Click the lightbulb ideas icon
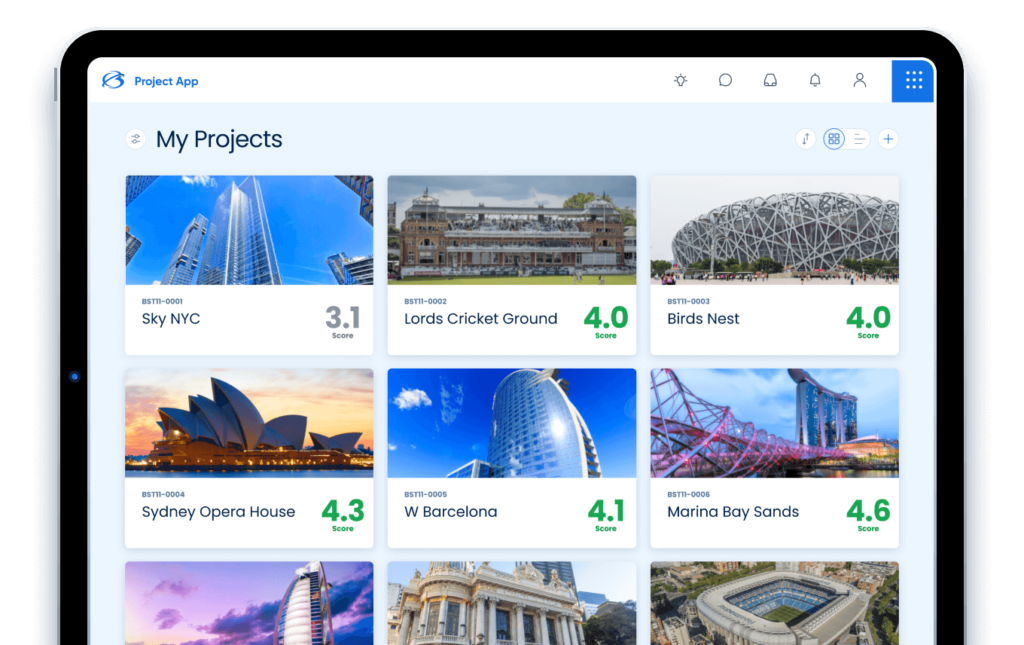Screen dimensions: 1024x645 click(681, 81)
